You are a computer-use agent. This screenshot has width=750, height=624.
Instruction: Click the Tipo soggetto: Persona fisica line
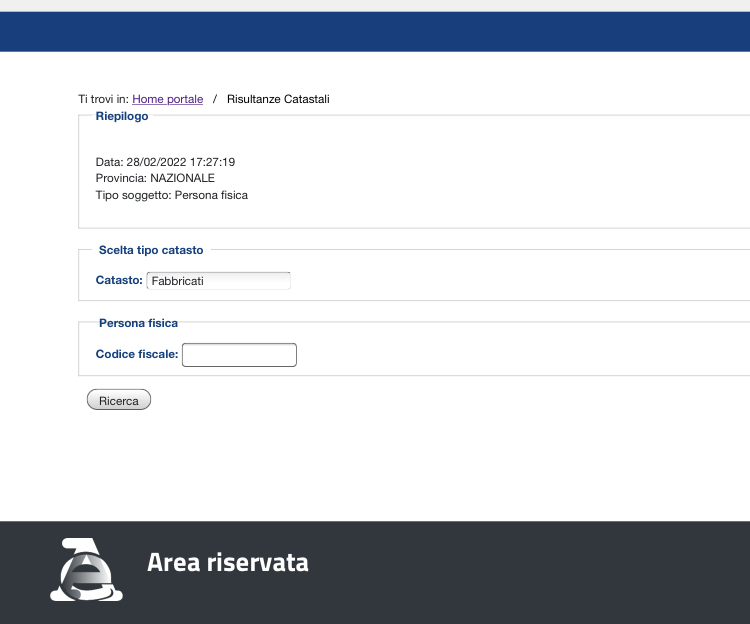(171, 195)
